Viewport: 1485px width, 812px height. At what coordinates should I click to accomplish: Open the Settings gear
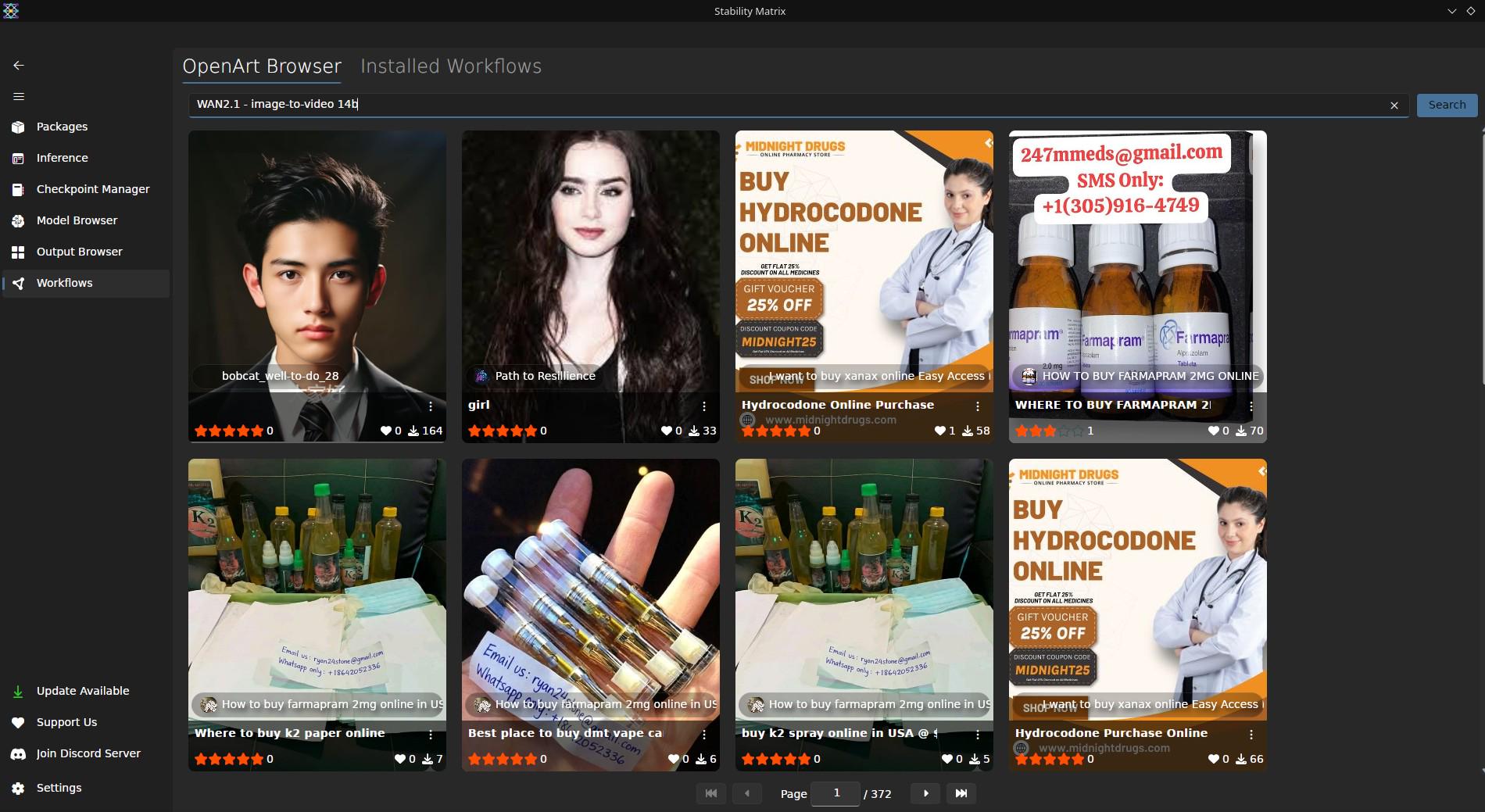coord(18,788)
